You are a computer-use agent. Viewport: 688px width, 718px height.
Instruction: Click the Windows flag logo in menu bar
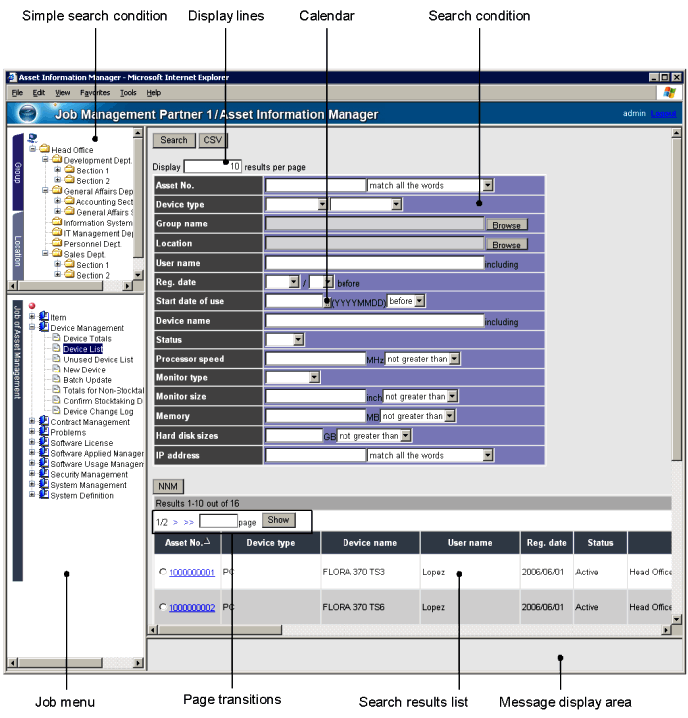pyautogui.click(x=669, y=92)
